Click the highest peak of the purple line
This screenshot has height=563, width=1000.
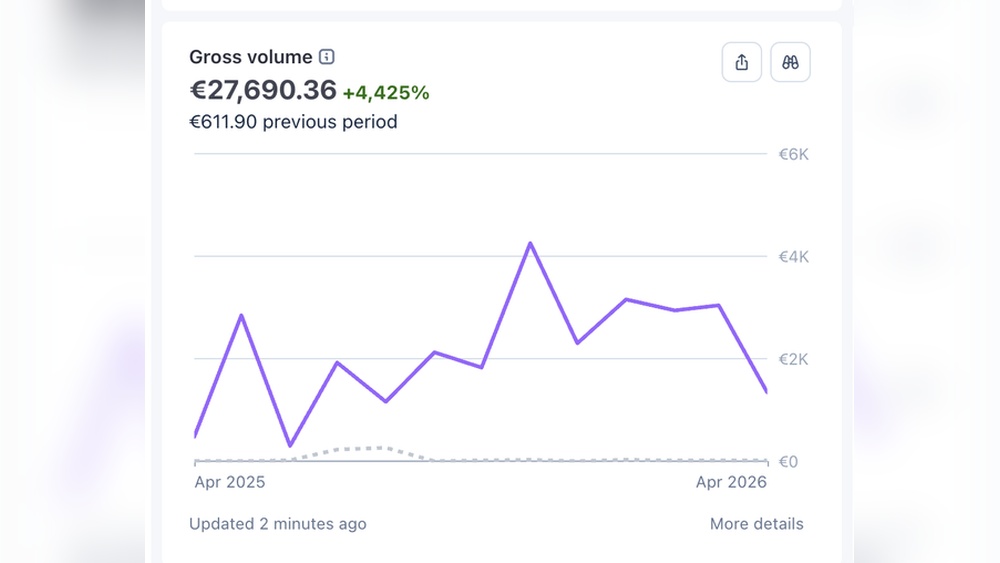530,244
